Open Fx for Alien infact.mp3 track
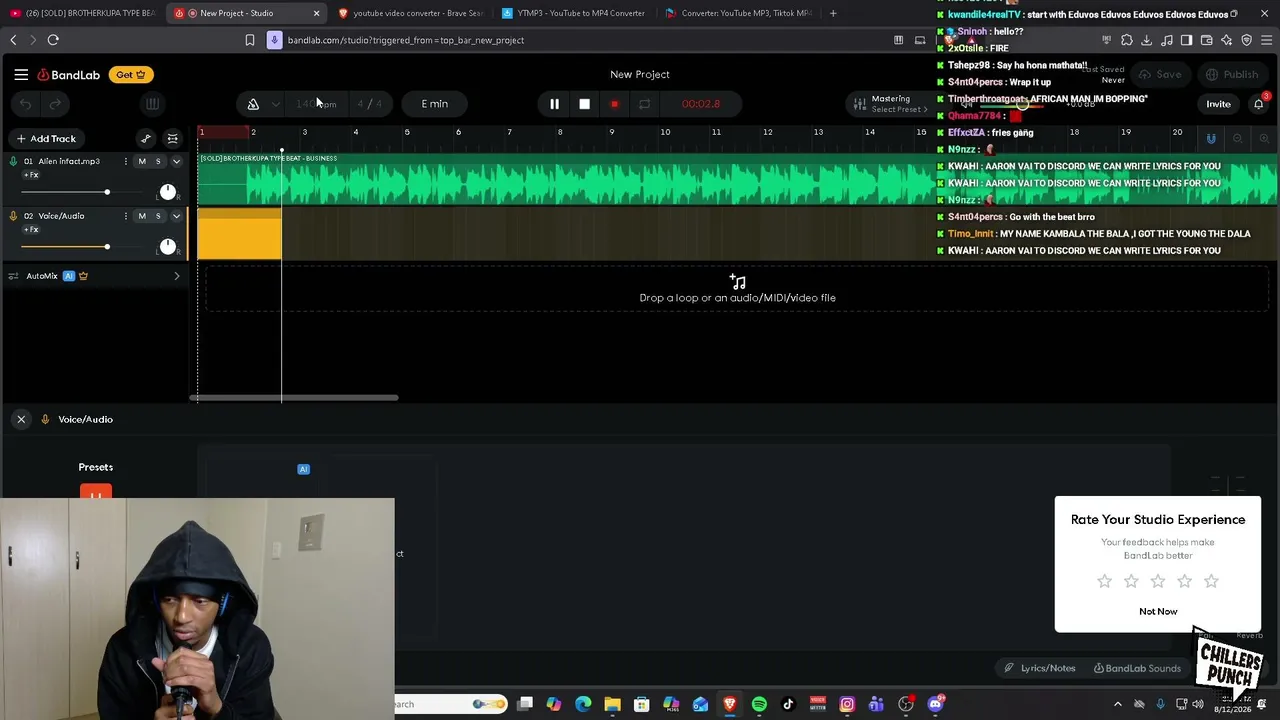The width and height of the screenshot is (1280, 720). click(x=31, y=175)
